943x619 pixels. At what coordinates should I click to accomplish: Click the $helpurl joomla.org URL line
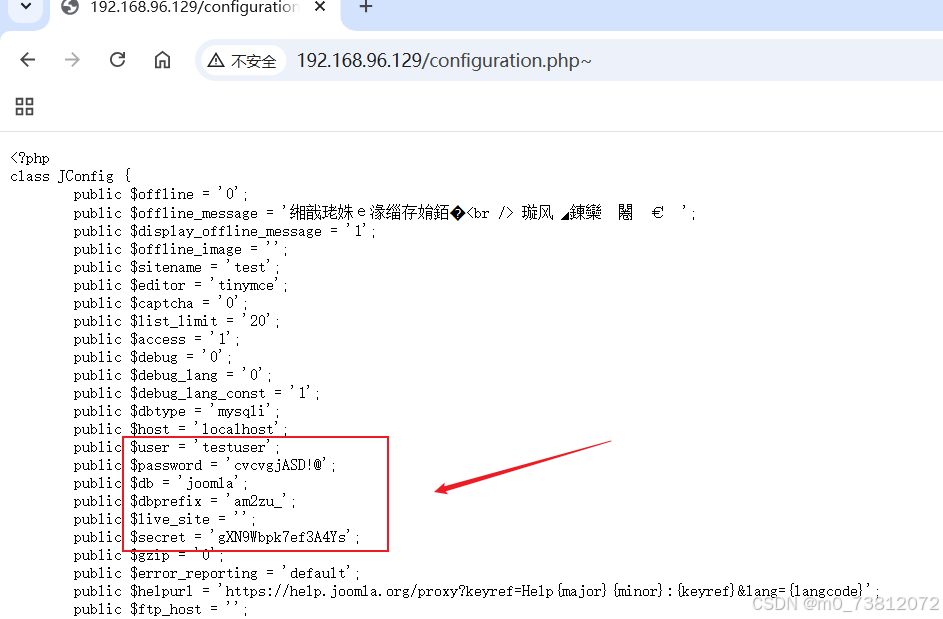coord(476,591)
